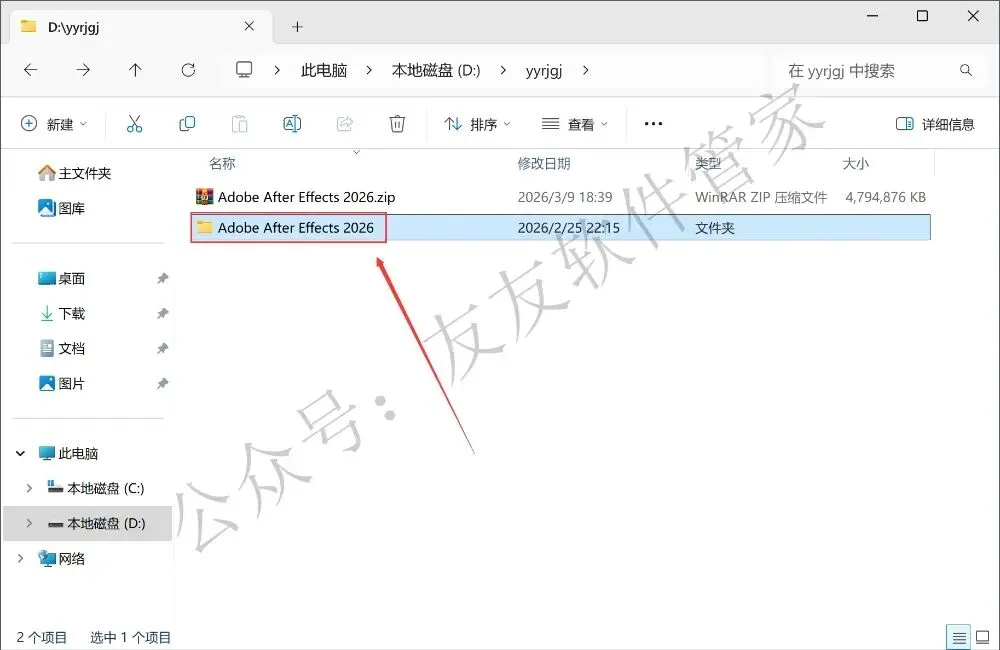Image resolution: width=1000 pixels, height=650 pixels.
Task: Select 此电脑 in the navigation tree
Action: [68, 454]
